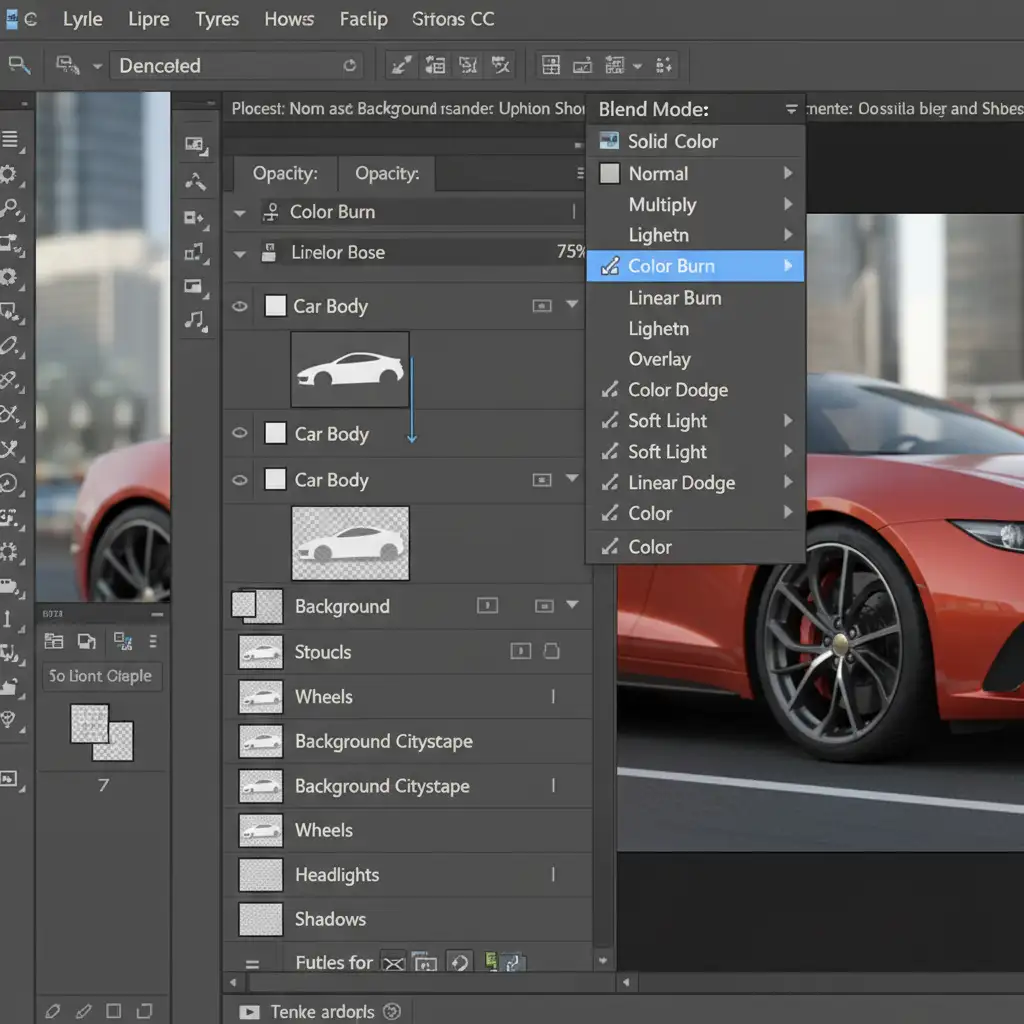The height and width of the screenshot is (1024, 1024).
Task: Click the lock icon beside Linelor Bose
Action: point(268,252)
